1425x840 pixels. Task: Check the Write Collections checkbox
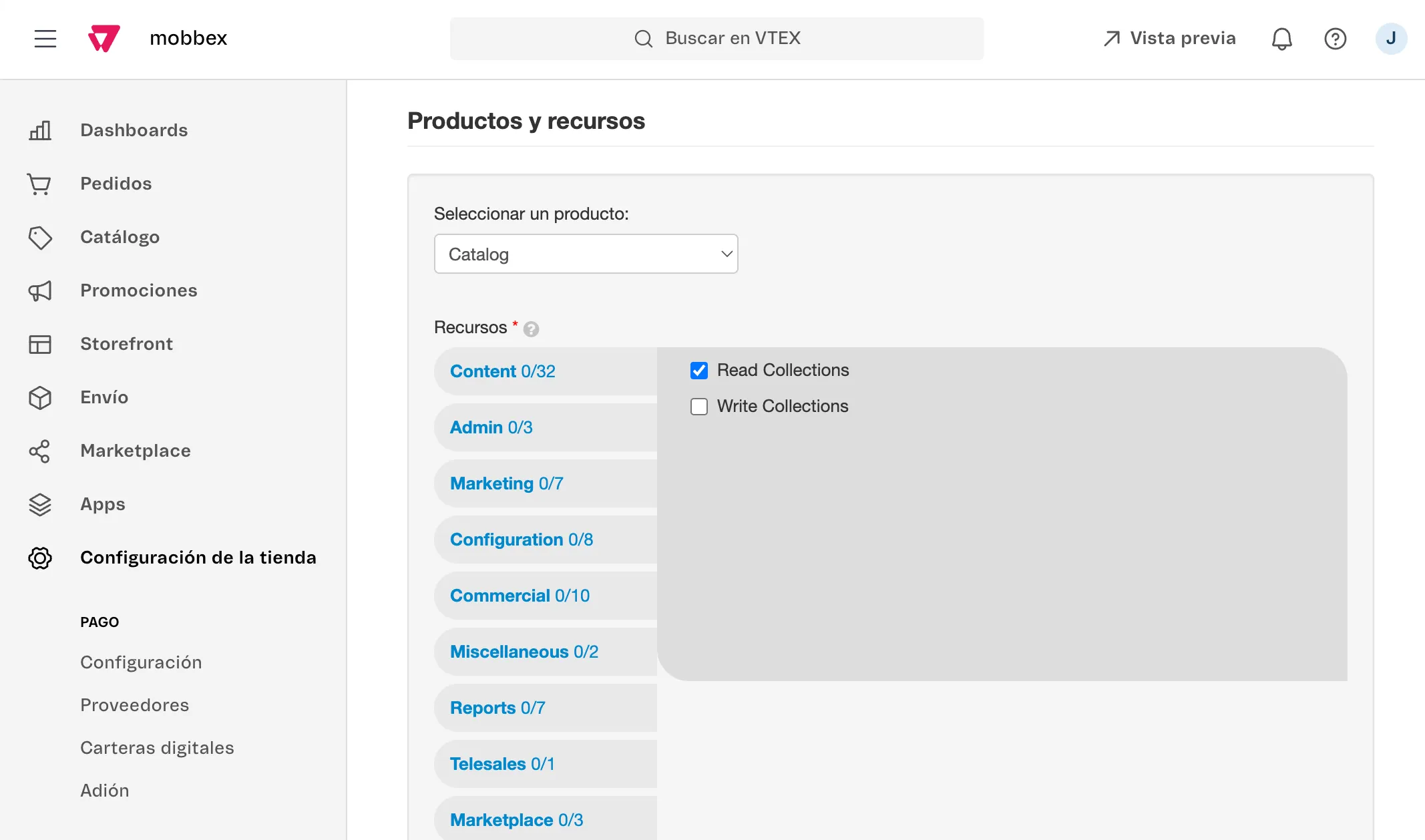(699, 407)
